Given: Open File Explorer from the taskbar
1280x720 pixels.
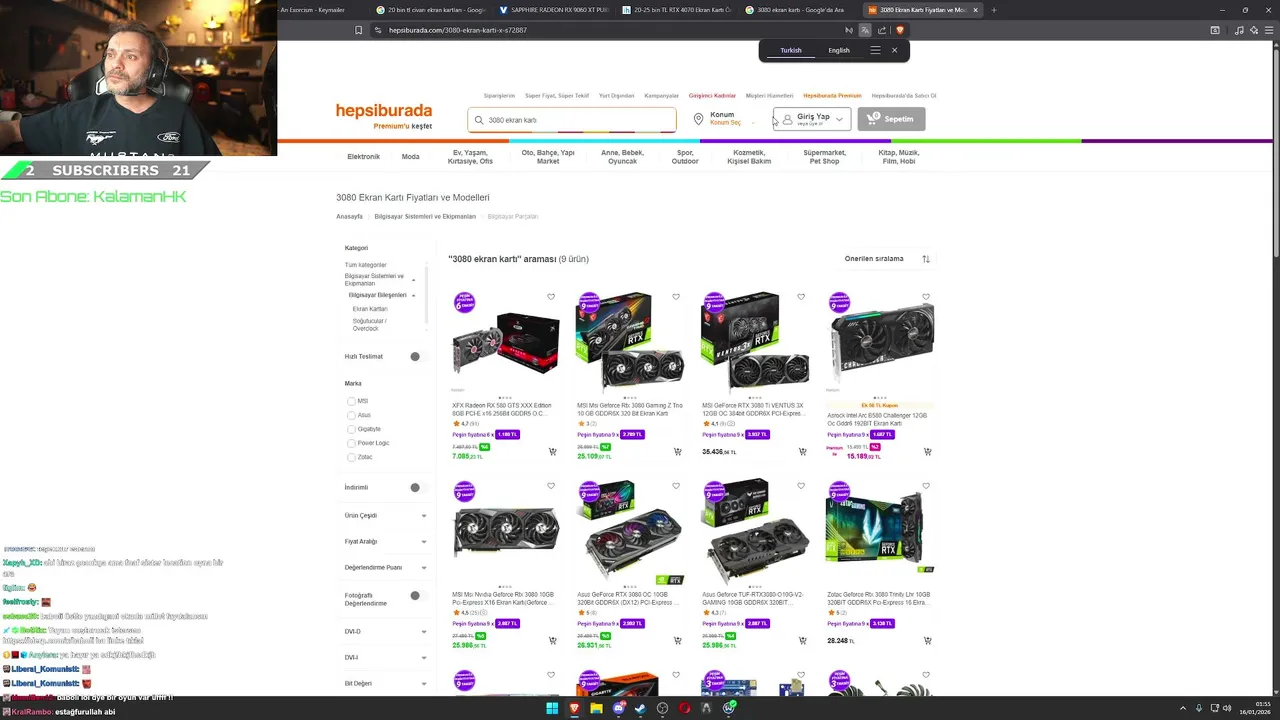Looking at the screenshot, I should click(596, 709).
